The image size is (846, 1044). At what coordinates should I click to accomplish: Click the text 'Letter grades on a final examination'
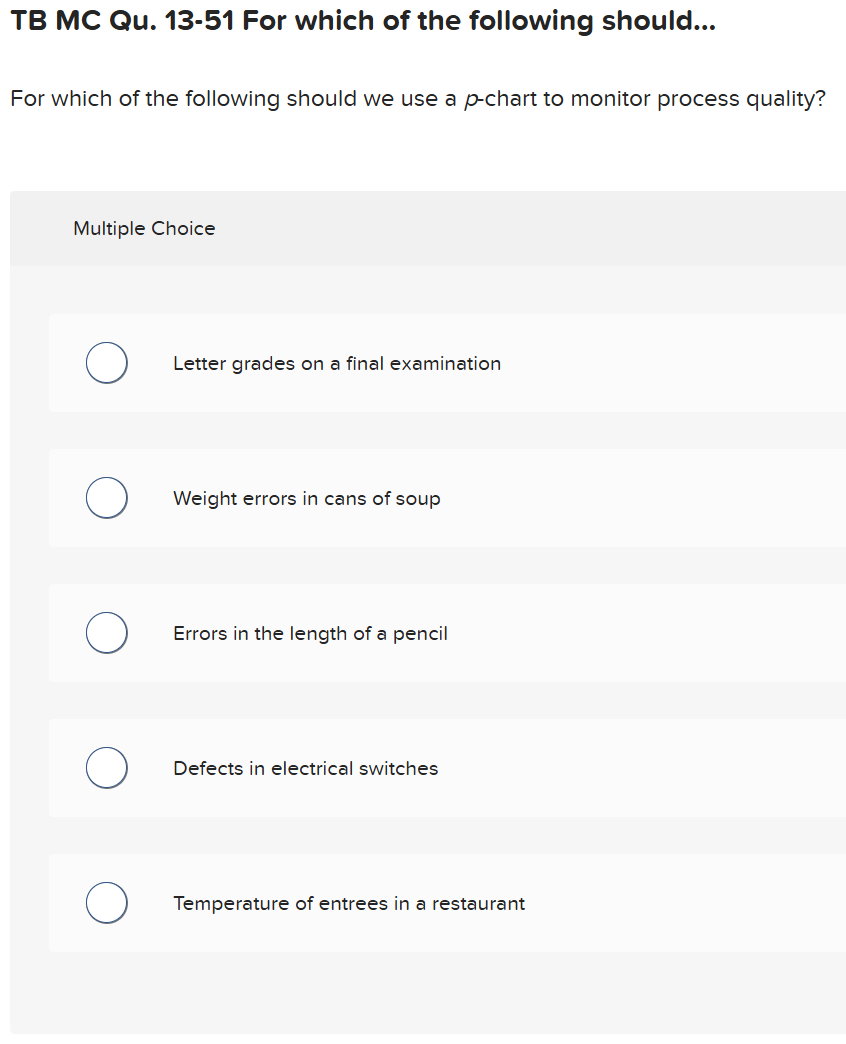pyautogui.click(x=336, y=364)
